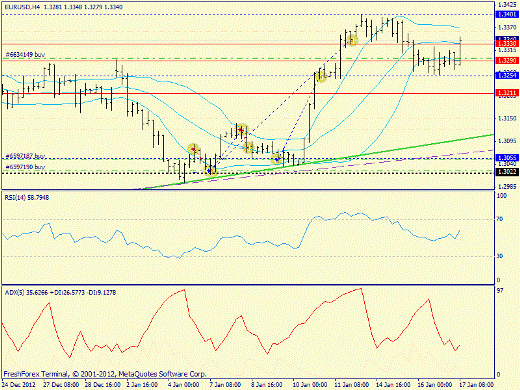Click the 7 Jan 08:00 time label
520x390 pixels.
[x=225, y=385]
